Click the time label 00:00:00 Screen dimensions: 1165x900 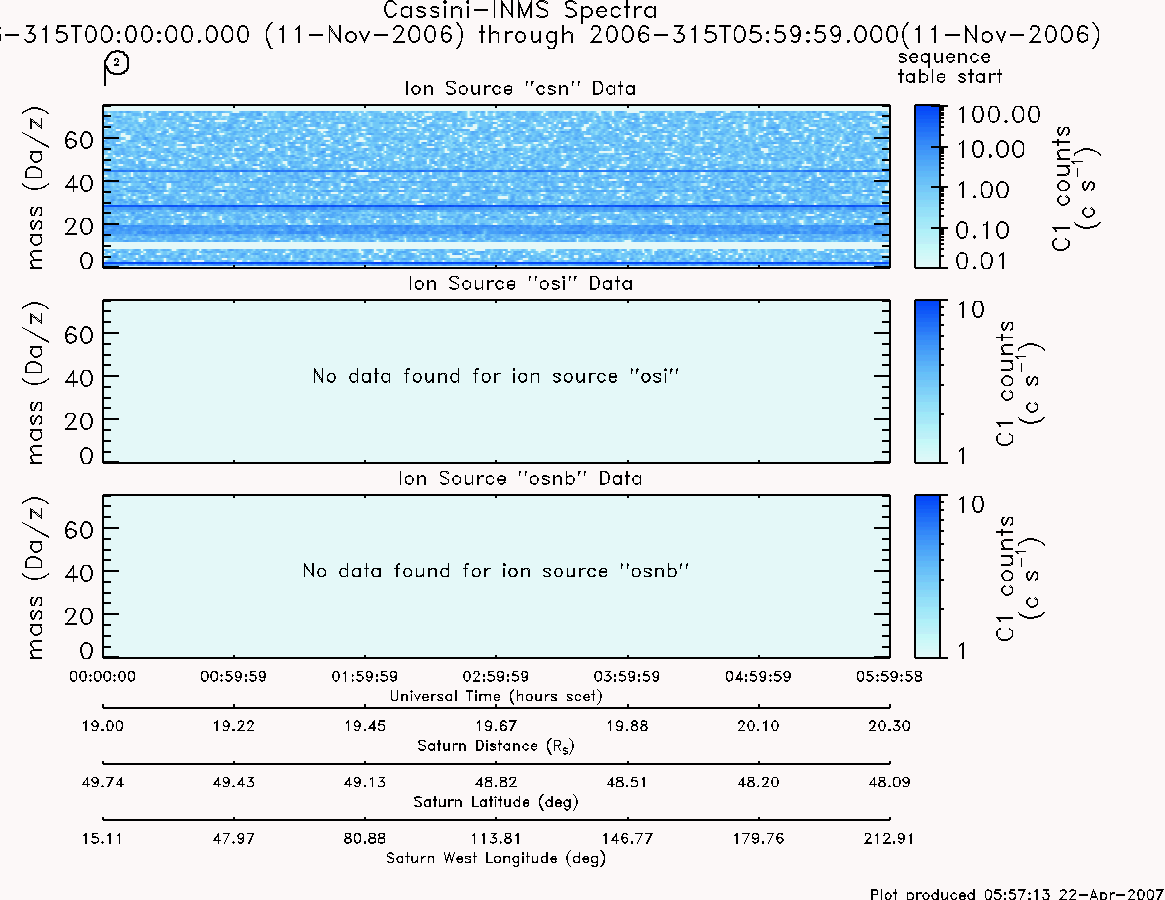[103, 676]
